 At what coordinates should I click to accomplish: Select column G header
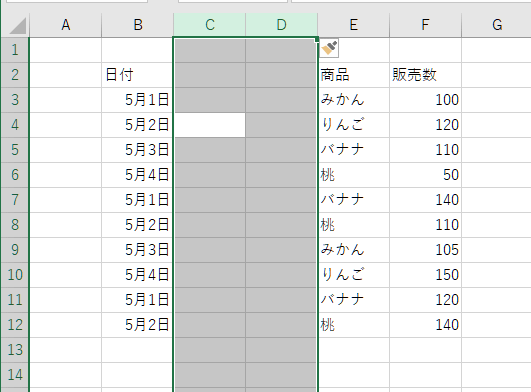point(496,25)
